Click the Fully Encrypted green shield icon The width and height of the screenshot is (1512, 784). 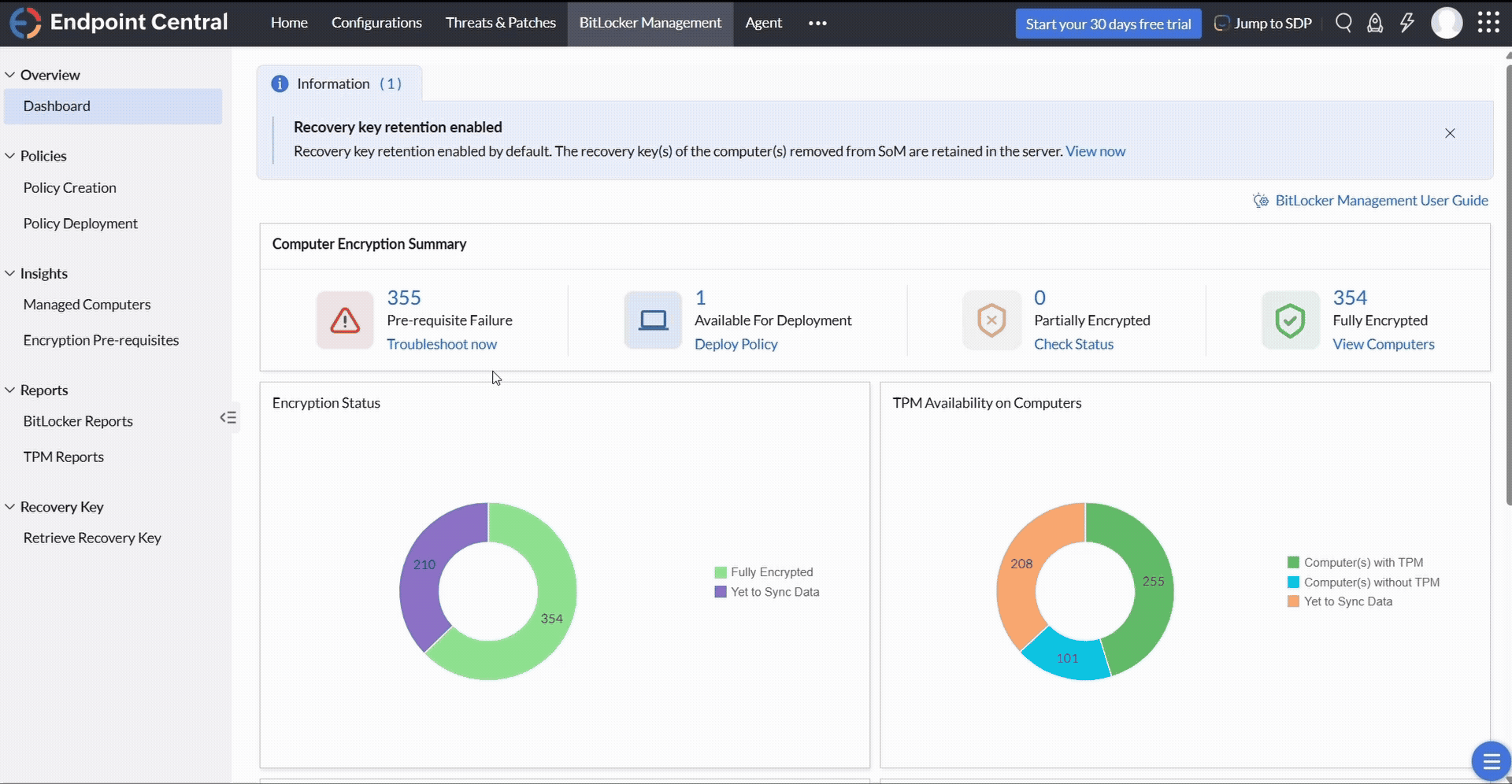click(x=1290, y=320)
